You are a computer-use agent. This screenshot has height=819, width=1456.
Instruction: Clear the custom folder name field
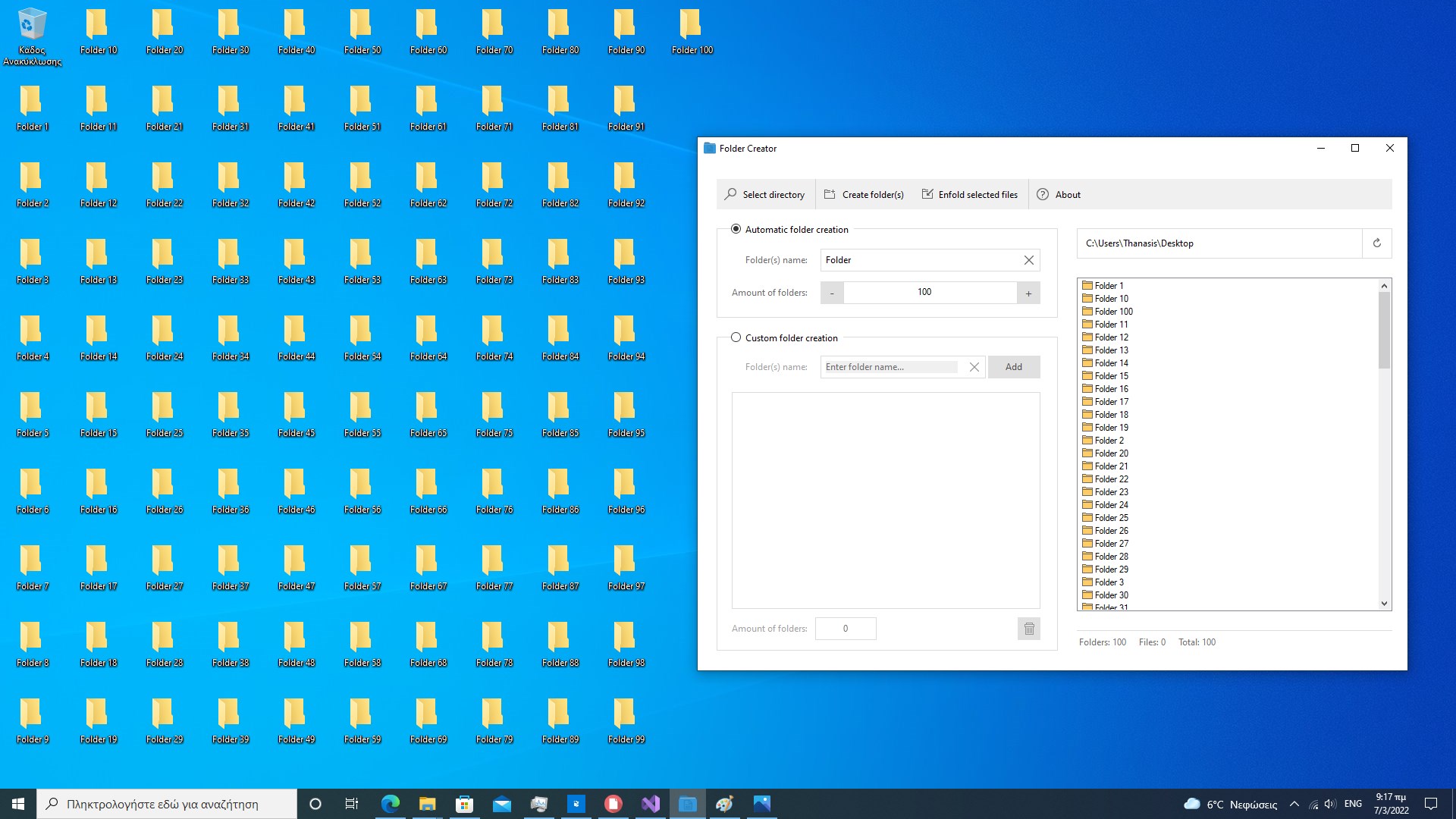click(974, 367)
